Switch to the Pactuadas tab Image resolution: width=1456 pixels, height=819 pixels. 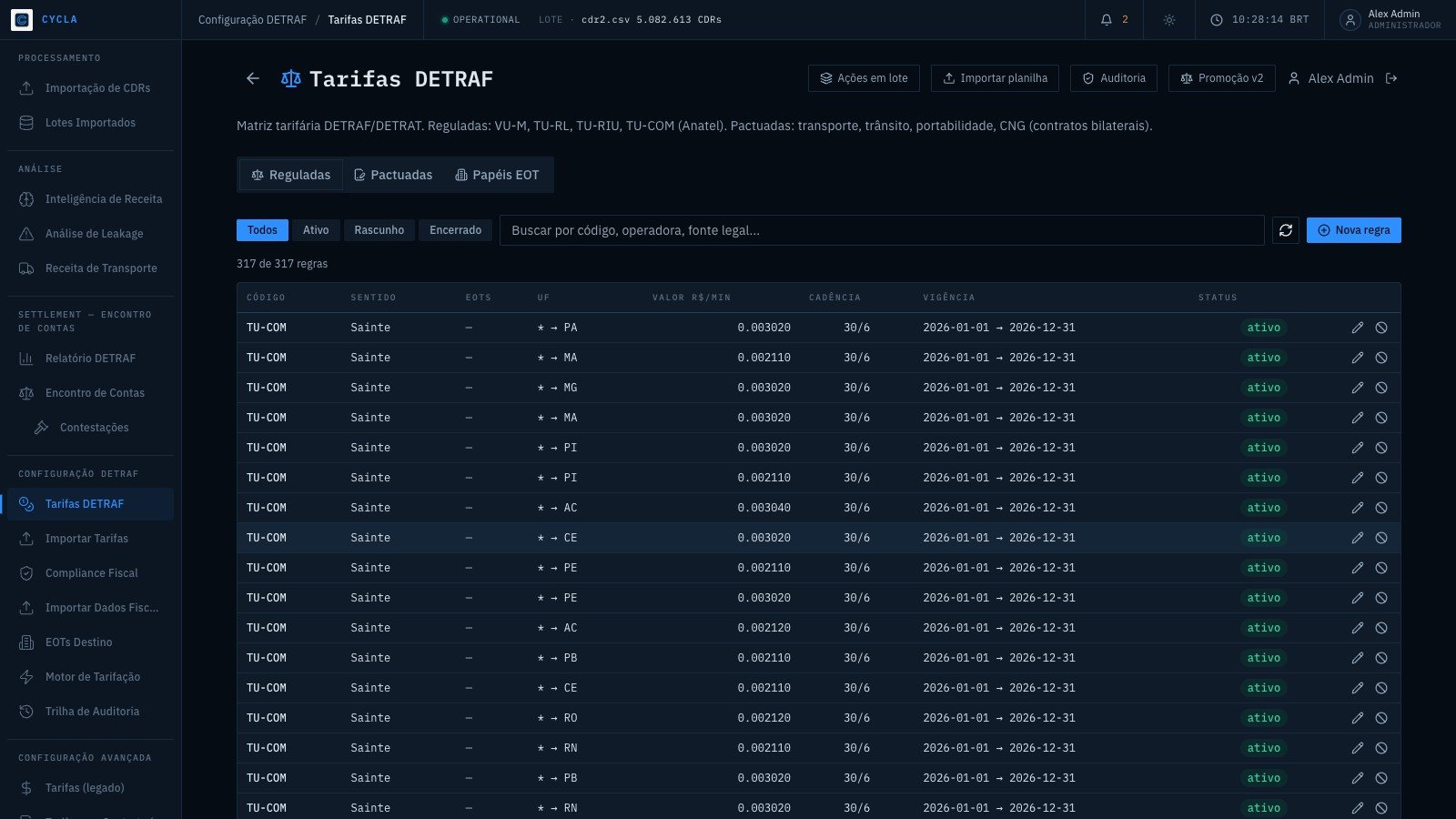point(393,175)
